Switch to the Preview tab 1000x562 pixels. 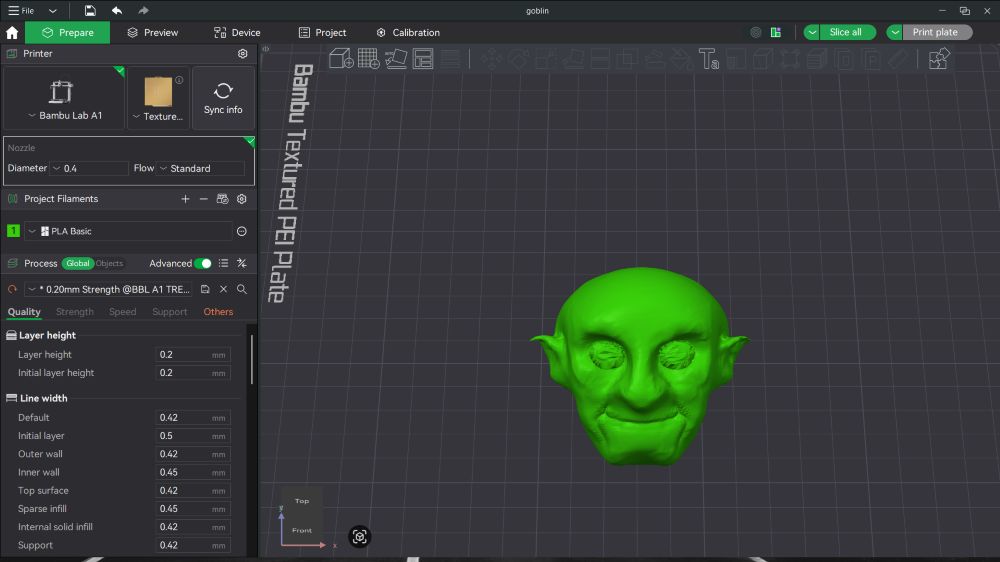[x=152, y=33]
